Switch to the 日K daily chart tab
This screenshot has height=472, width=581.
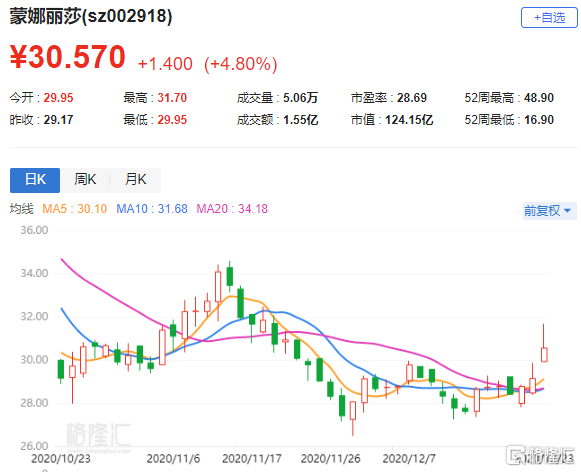tap(35, 180)
